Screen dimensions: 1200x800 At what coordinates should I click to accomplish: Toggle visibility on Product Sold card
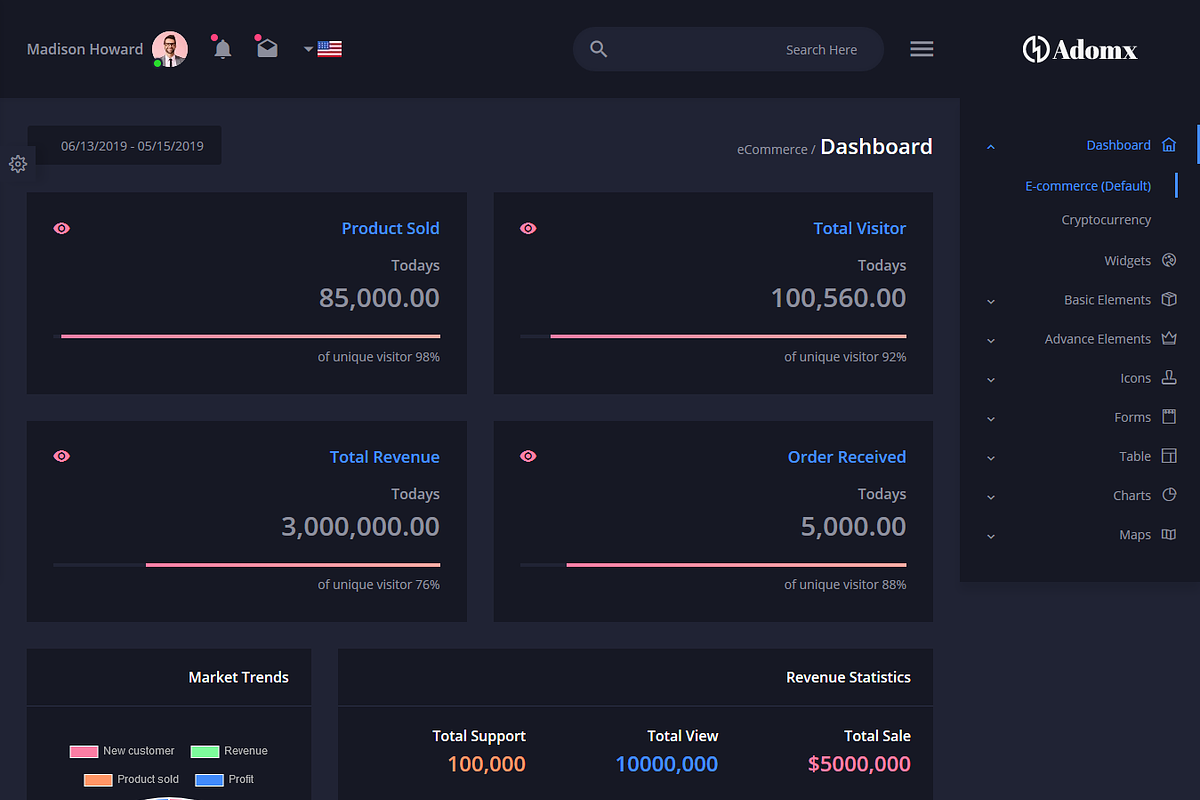(x=61, y=228)
